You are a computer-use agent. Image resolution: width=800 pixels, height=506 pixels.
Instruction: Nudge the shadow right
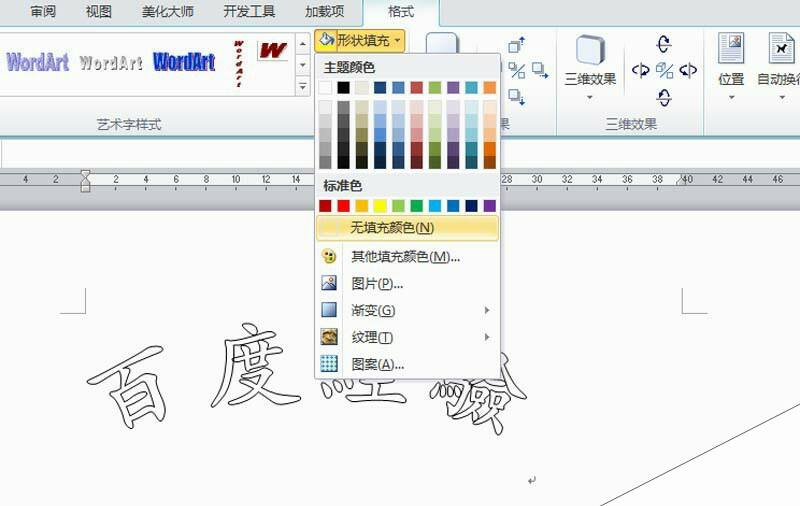click(x=540, y=70)
